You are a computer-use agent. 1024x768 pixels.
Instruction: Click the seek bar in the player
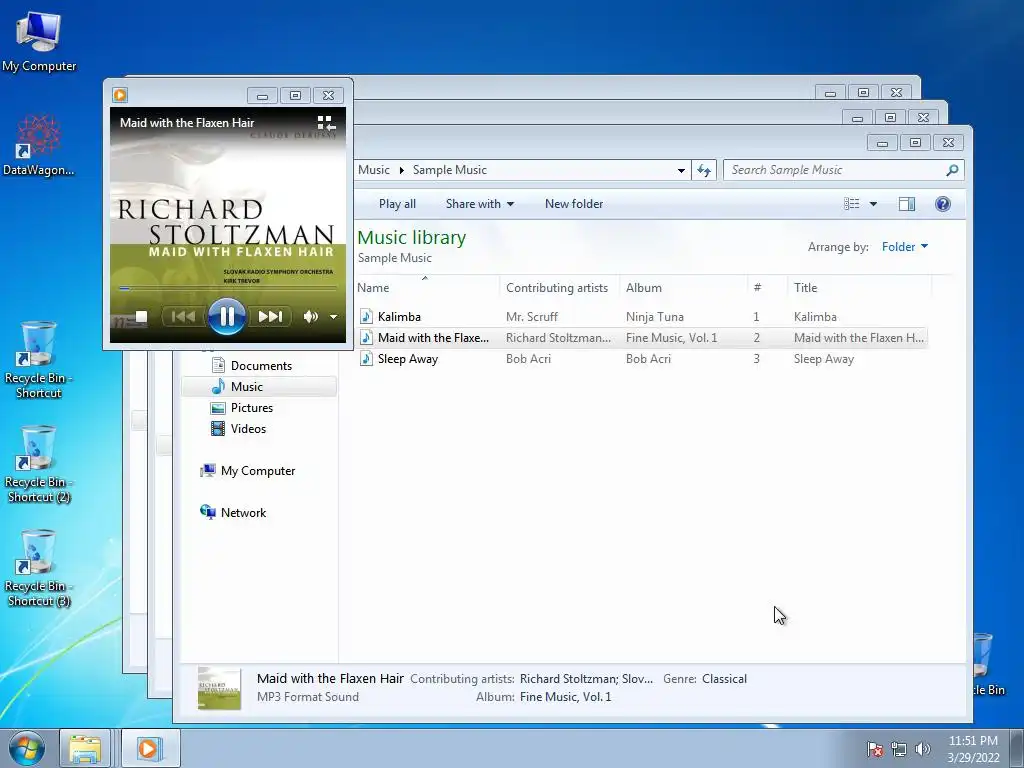(228, 288)
